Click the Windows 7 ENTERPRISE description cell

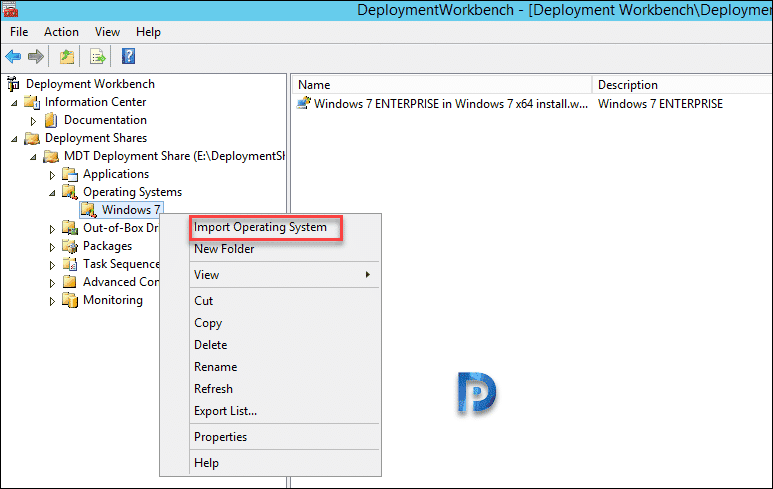point(660,104)
